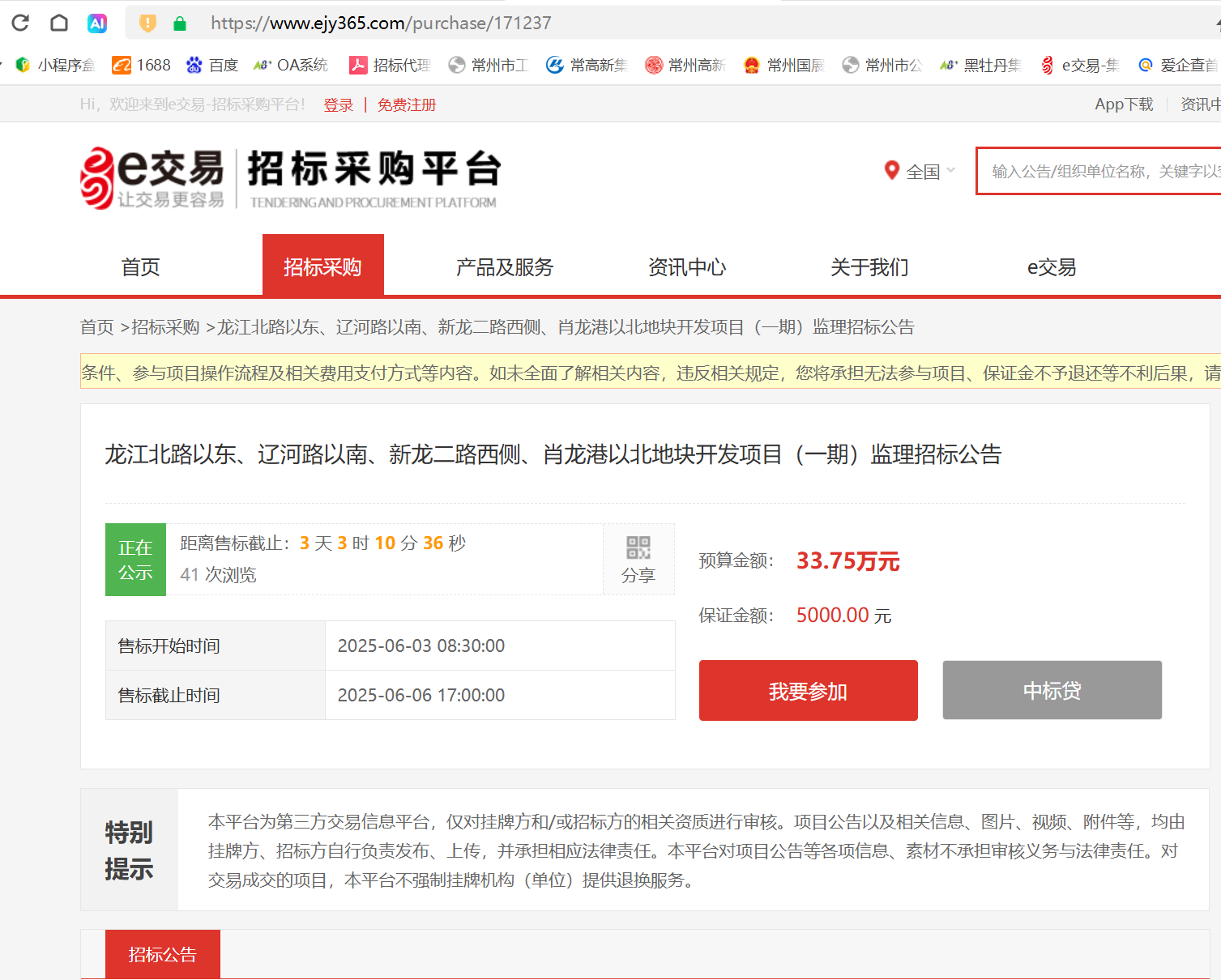Open the 常高新集 bookmark

click(x=587, y=65)
